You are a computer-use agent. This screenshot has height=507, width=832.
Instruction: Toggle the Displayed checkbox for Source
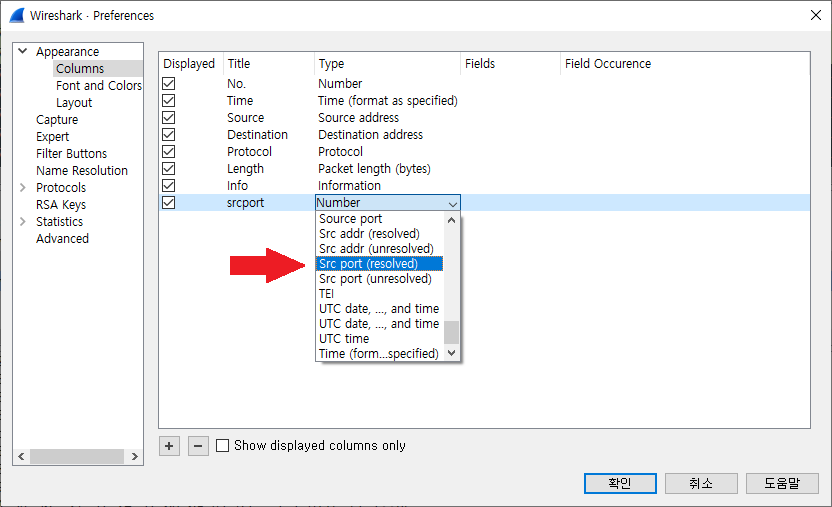(169, 117)
